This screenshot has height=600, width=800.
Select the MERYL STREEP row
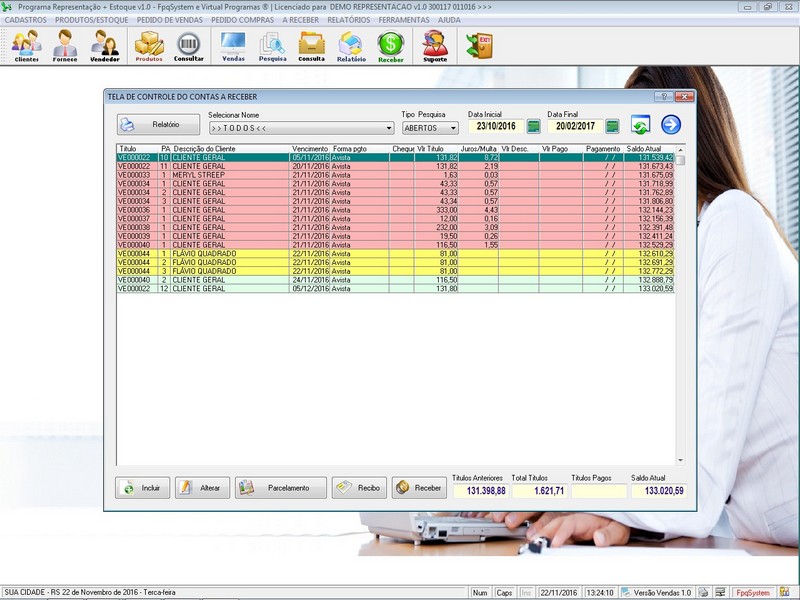click(x=395, y=175)
